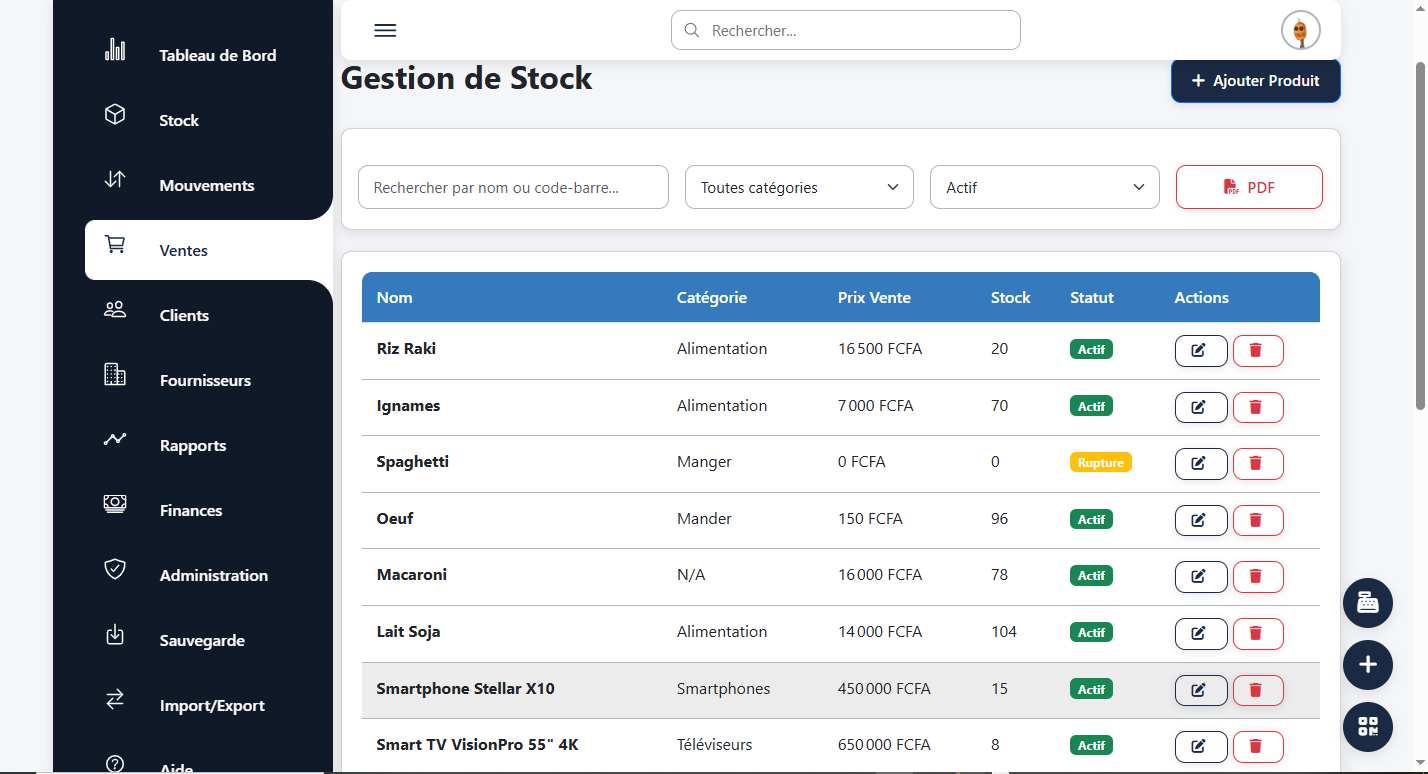Click the floating plus button

pyautogui.click(x=1368, y=665)
